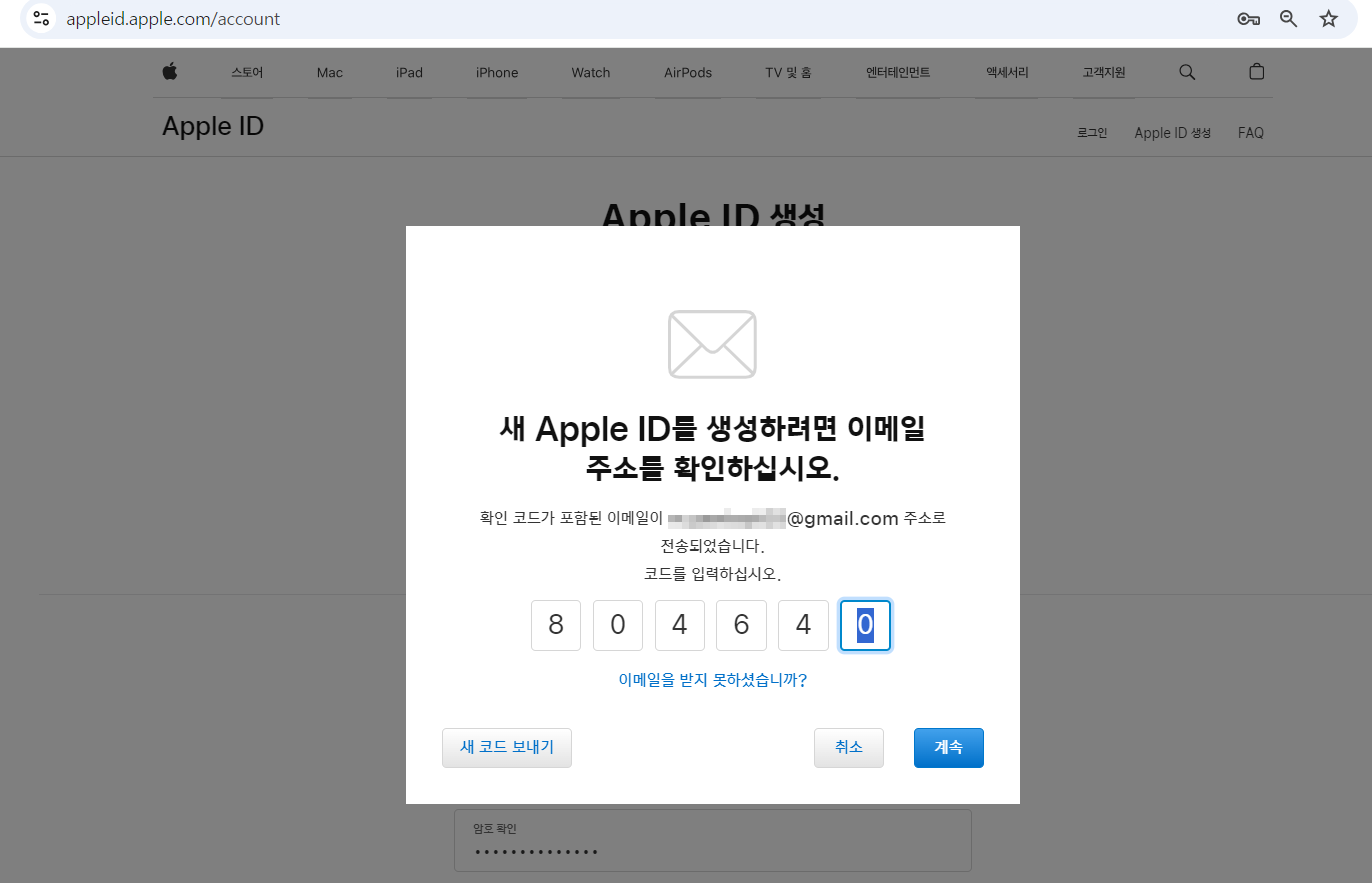The width and height of the screenshot is (1372, 883).
Task: Click the 코드를 입력하십시오. text
Action: 712,574
